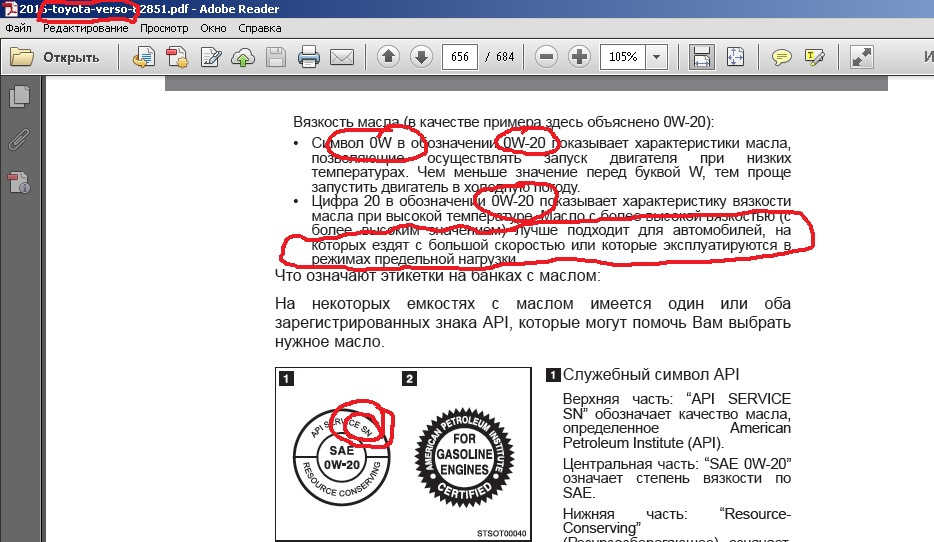Screen dimensions: 934x542
Task: Go to previous page with up arrow
Action: click(389, 57)
